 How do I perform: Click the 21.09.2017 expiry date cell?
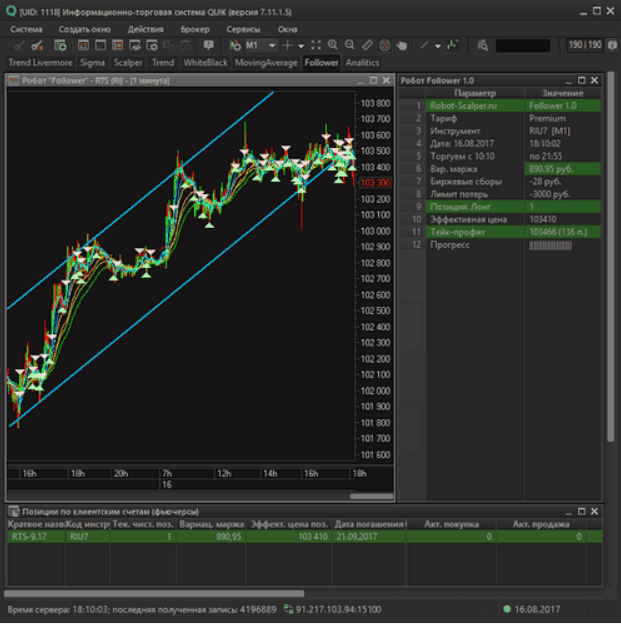pos(369,537)
